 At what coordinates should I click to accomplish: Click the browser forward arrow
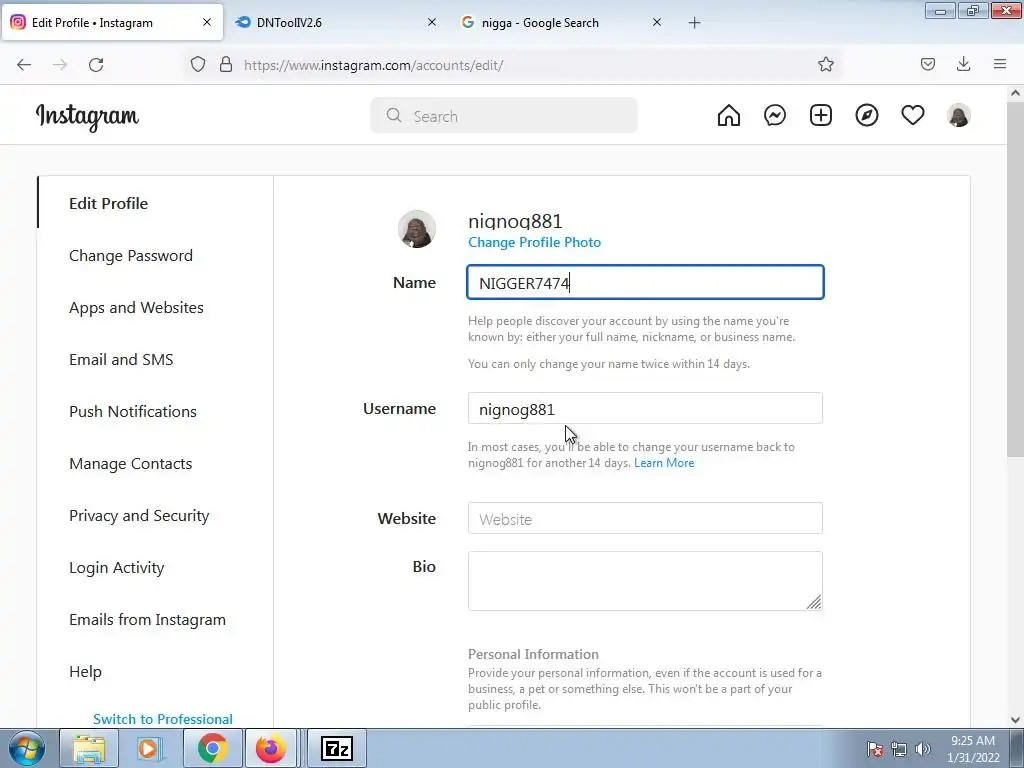tap(60, 65)
